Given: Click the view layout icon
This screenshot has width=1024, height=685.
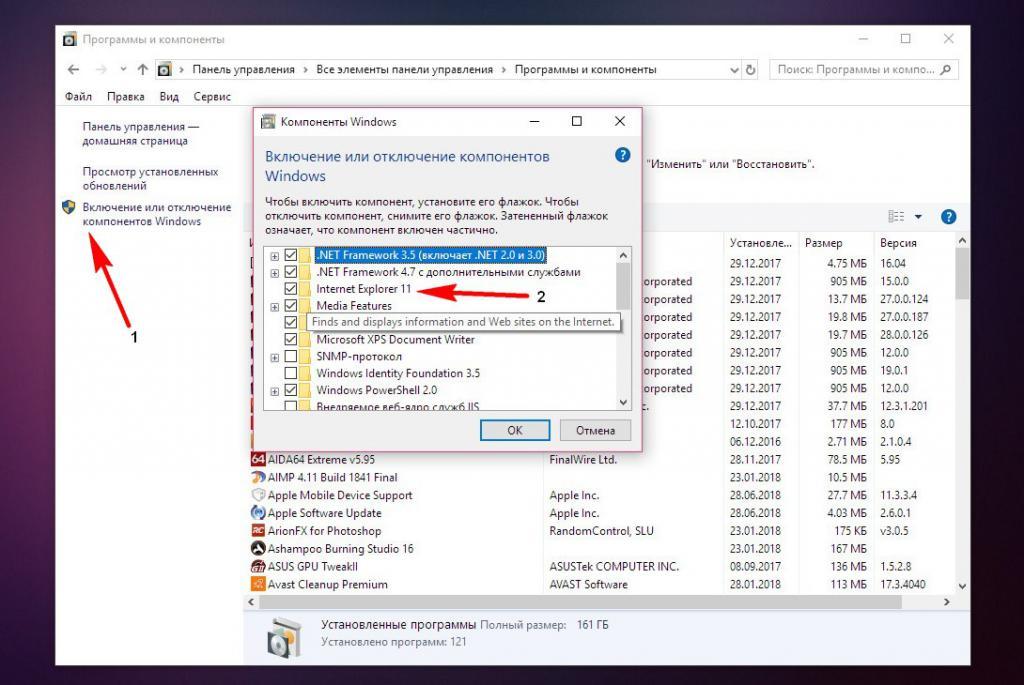Looking at the screenshot, I should coord(896,217).
